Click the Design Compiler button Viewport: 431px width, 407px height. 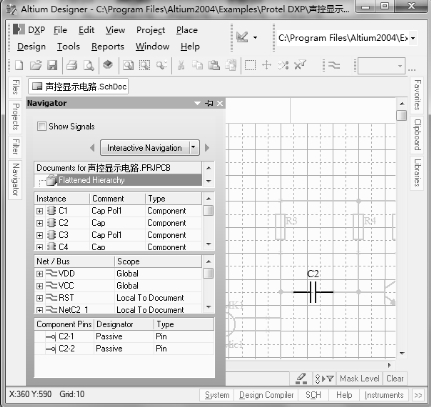coord(266,395)
